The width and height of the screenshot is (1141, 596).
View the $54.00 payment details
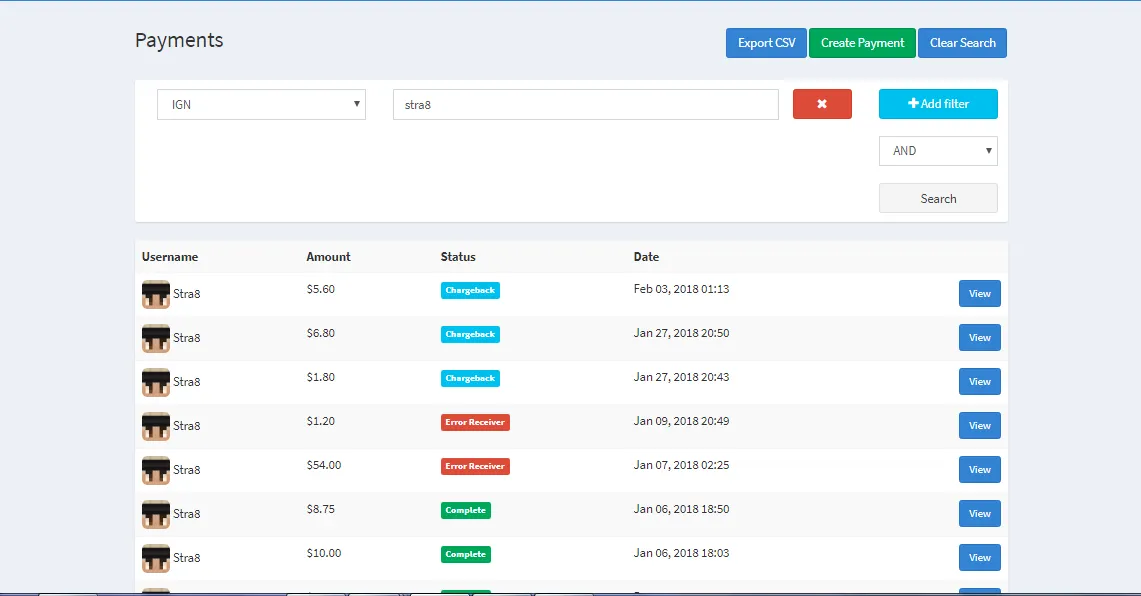coord(979,469)
